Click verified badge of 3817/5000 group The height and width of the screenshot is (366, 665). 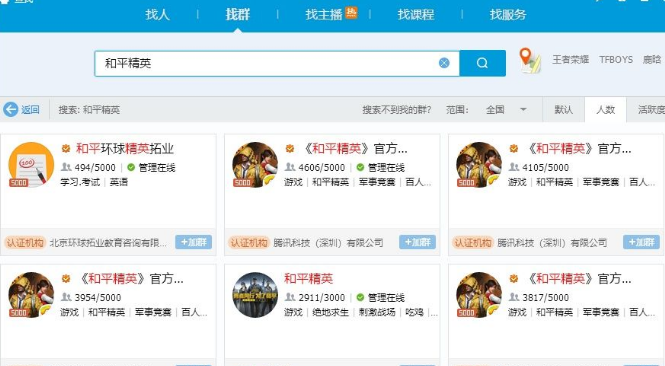[514, 279]
